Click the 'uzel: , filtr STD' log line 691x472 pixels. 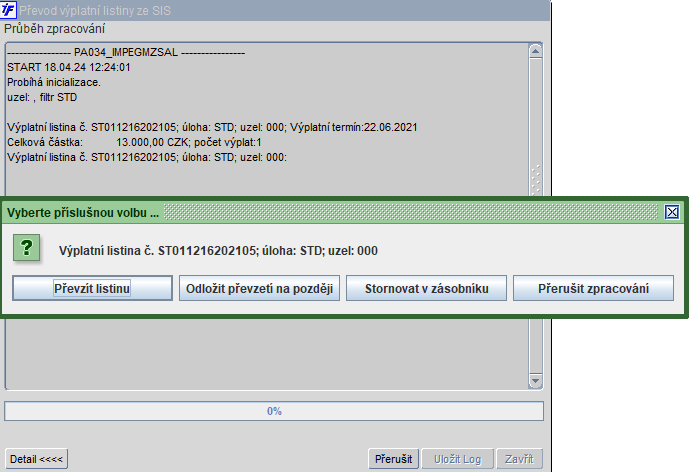pos(42,97)
